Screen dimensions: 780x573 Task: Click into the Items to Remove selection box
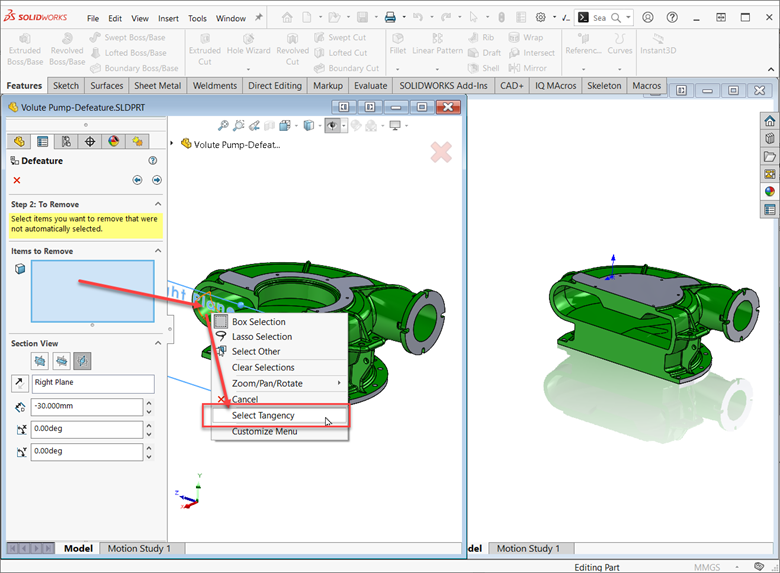coord(93,291)
